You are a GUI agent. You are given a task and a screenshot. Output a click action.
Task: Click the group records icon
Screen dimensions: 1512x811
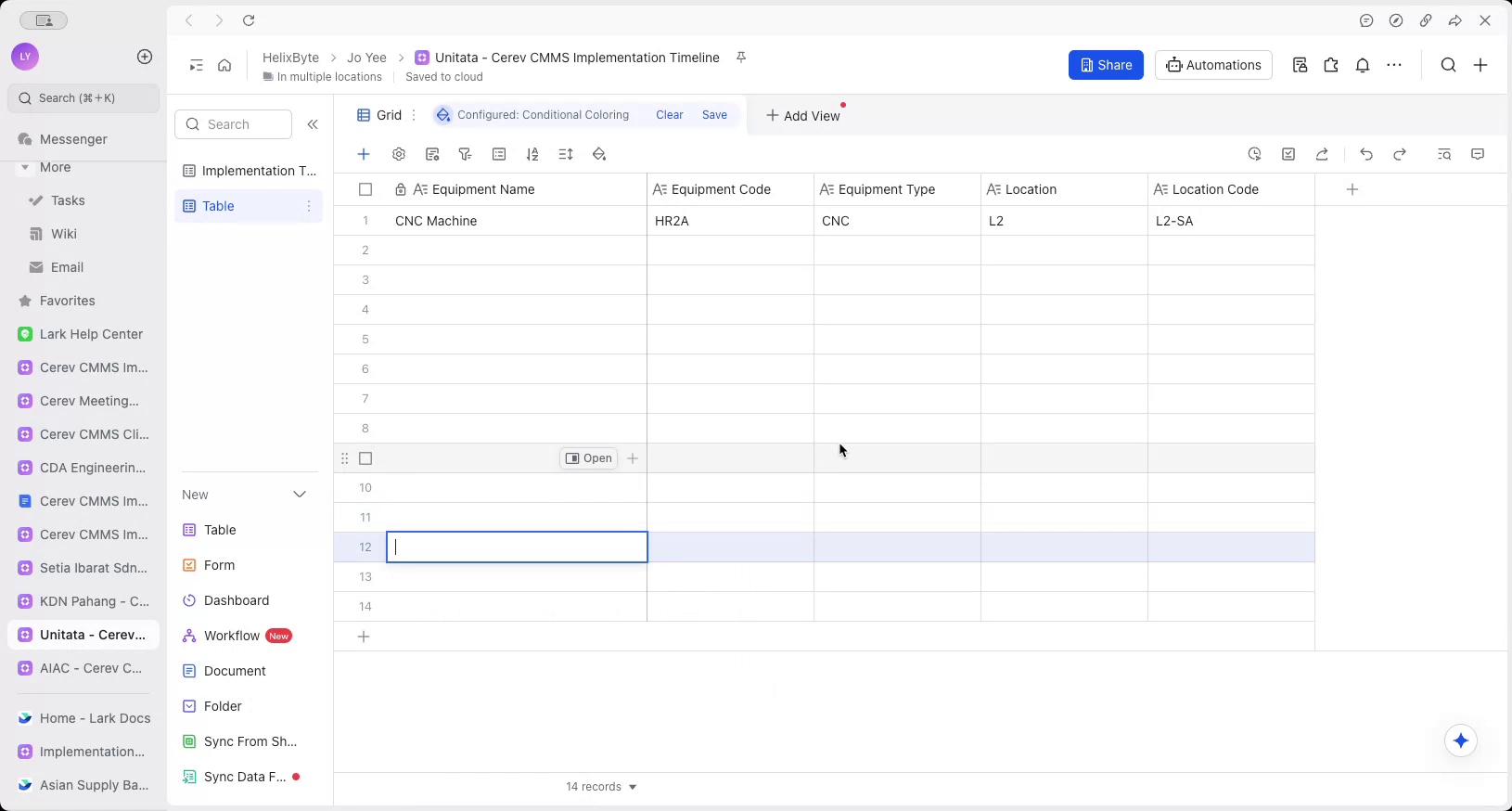click(x=499, y=154)
